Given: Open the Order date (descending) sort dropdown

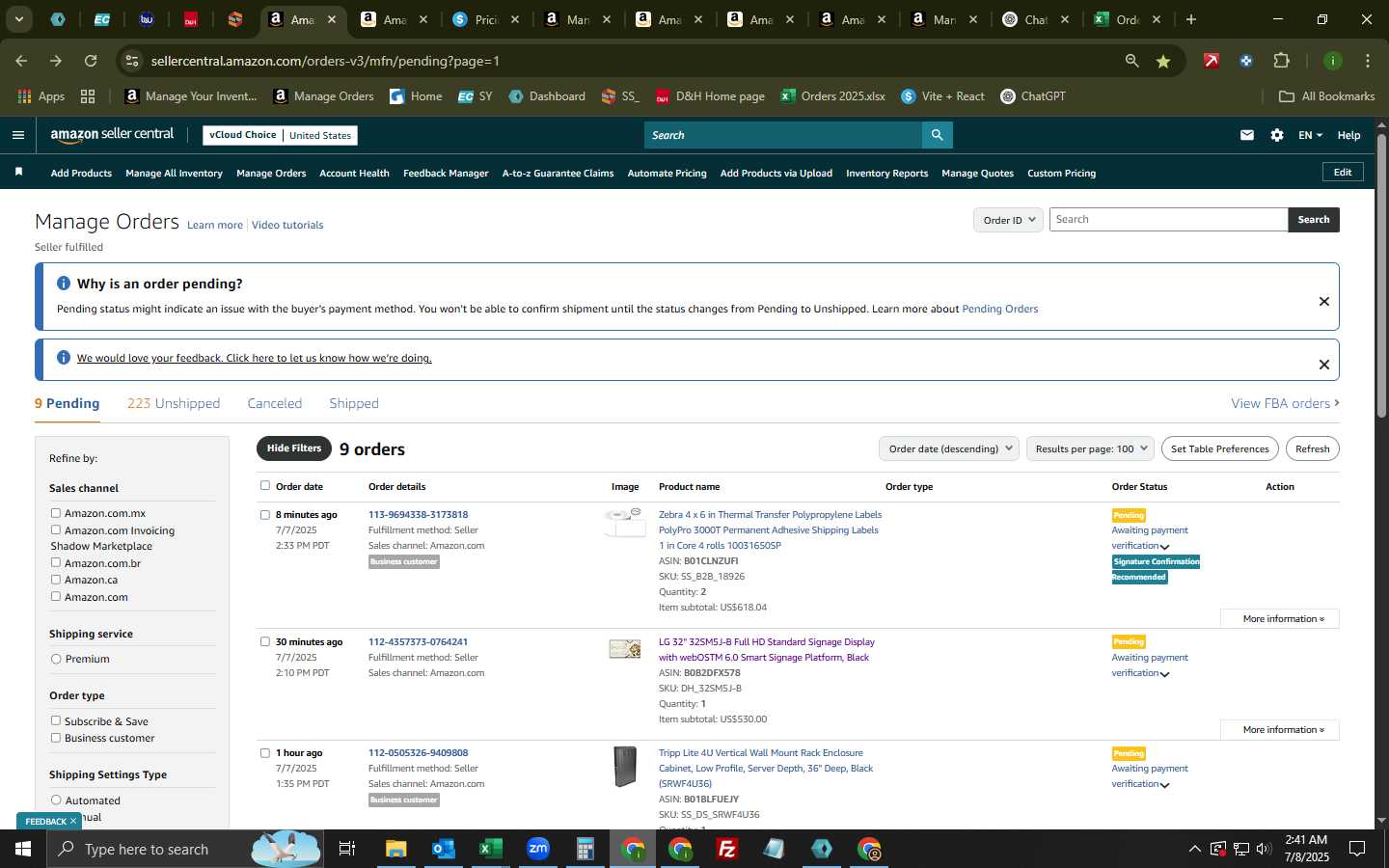Looking at the screenshot, I should pyautogui.click(x=949, y=448).
